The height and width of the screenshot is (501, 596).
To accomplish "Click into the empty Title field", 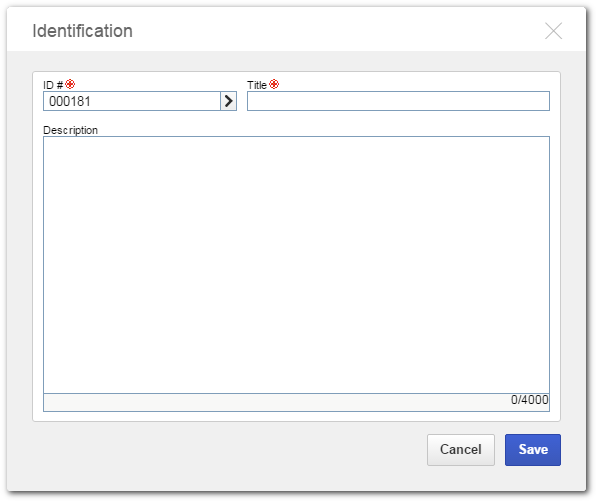I will (x=398, y=101).
